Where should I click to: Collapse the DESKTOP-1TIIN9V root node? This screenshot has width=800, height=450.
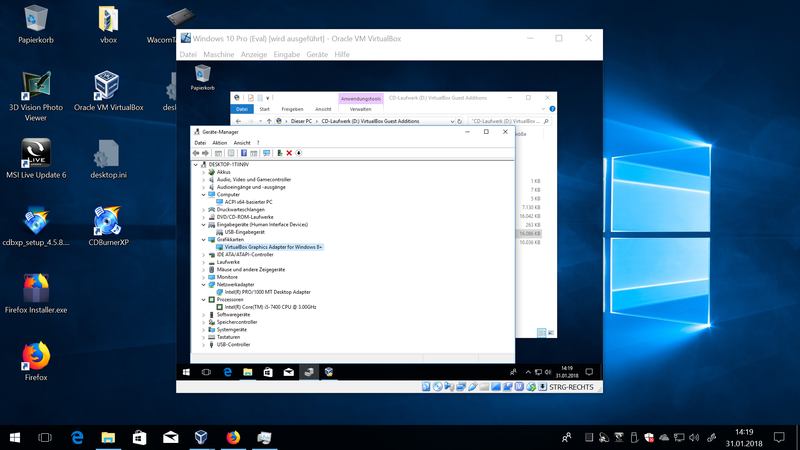coord(195,165)
